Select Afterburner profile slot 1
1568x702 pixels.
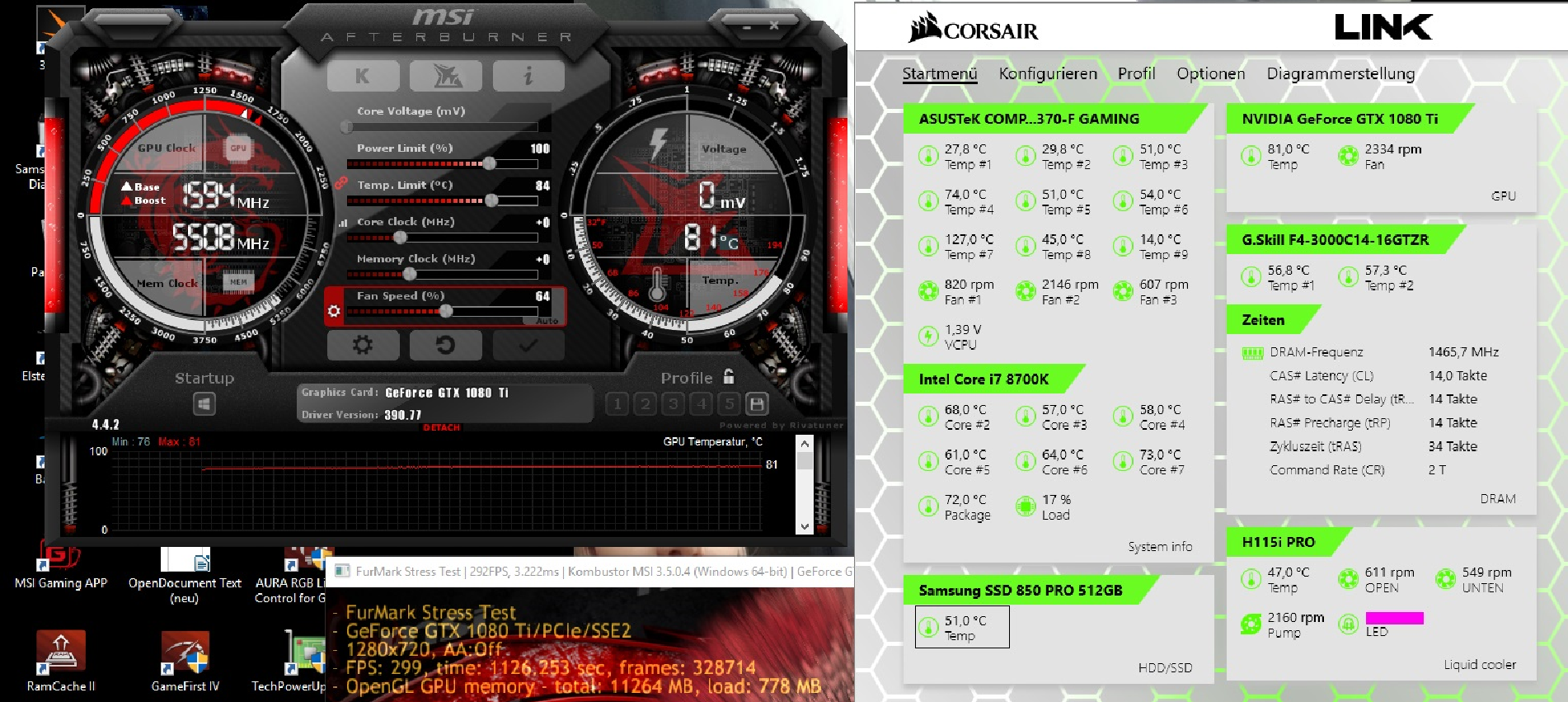(617, 403)
